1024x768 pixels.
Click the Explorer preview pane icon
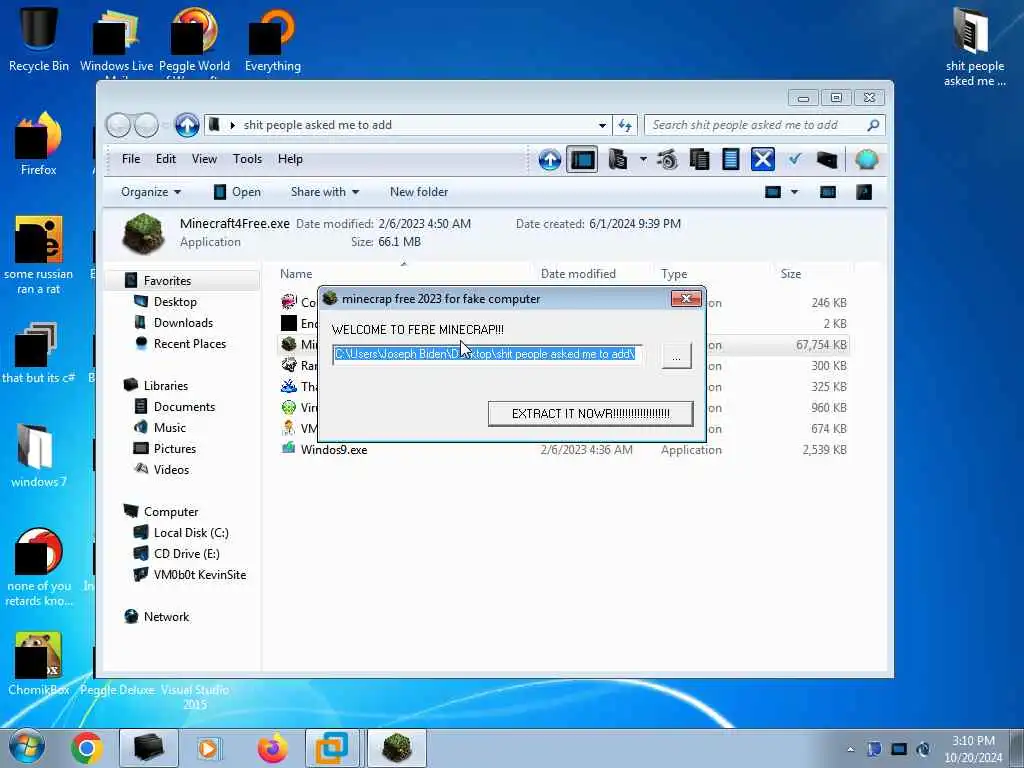[x=827, y=192]
